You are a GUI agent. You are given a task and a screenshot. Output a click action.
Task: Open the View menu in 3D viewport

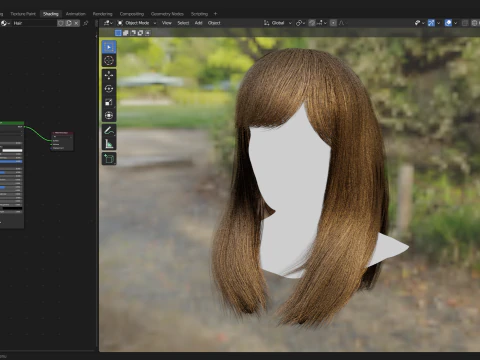coord(167,23)
